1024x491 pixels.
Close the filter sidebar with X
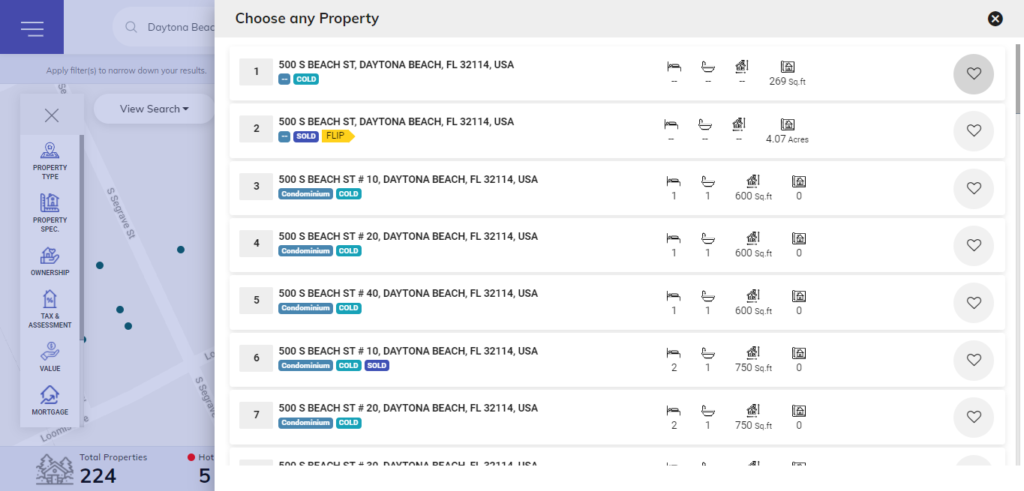52,116
